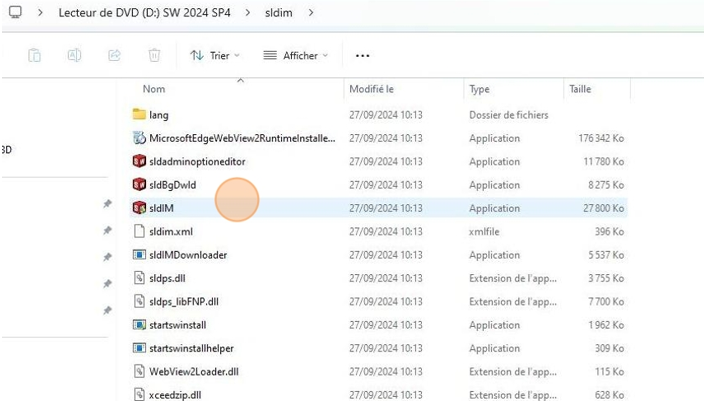Viewport: 704px width, 409px height.
Task: Select the sldim.xml file icon
Action: pos(139,231)
